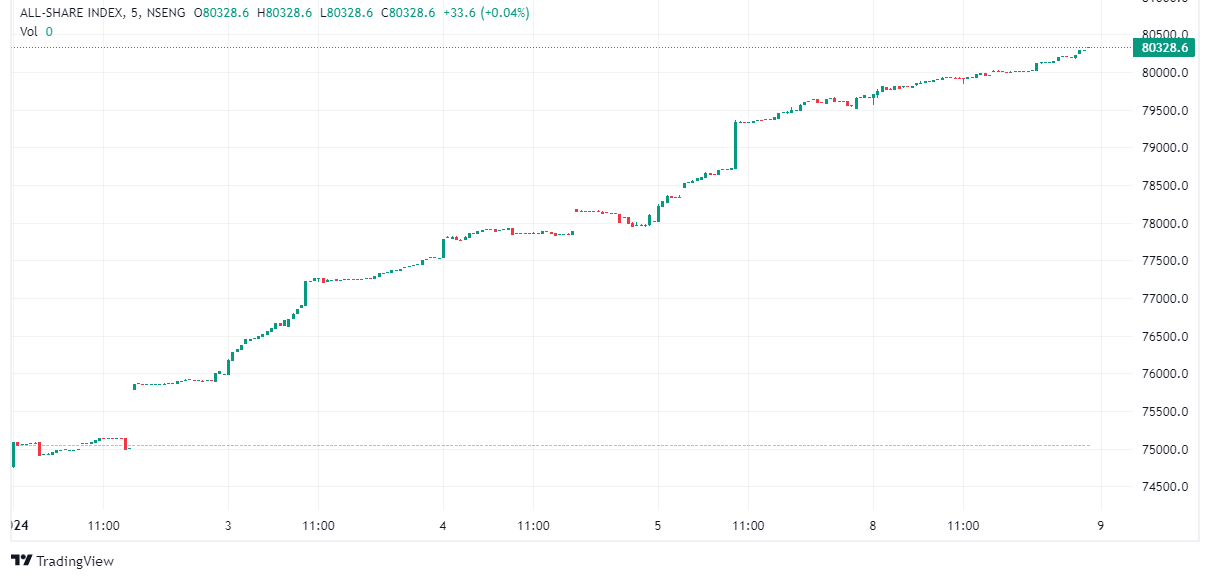Click the large green candle near 79000
The image size is (1210, 580).
coord(735,145)
